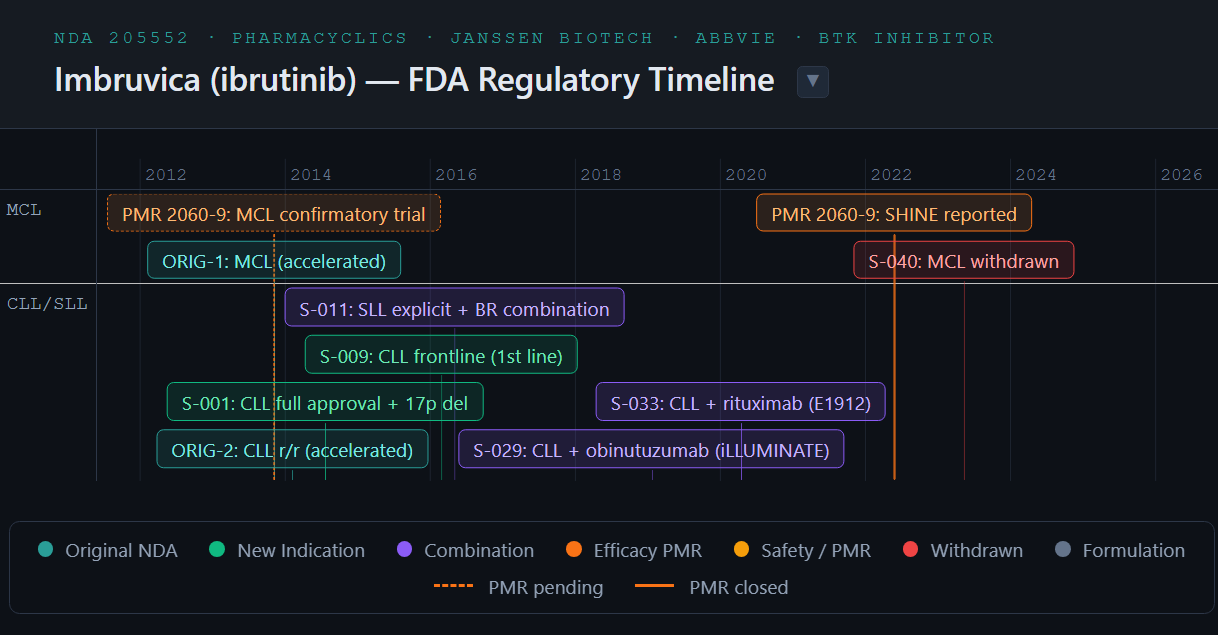
Task: Select S-011 SLL explicit + BR combination
Action: [455, 309]
